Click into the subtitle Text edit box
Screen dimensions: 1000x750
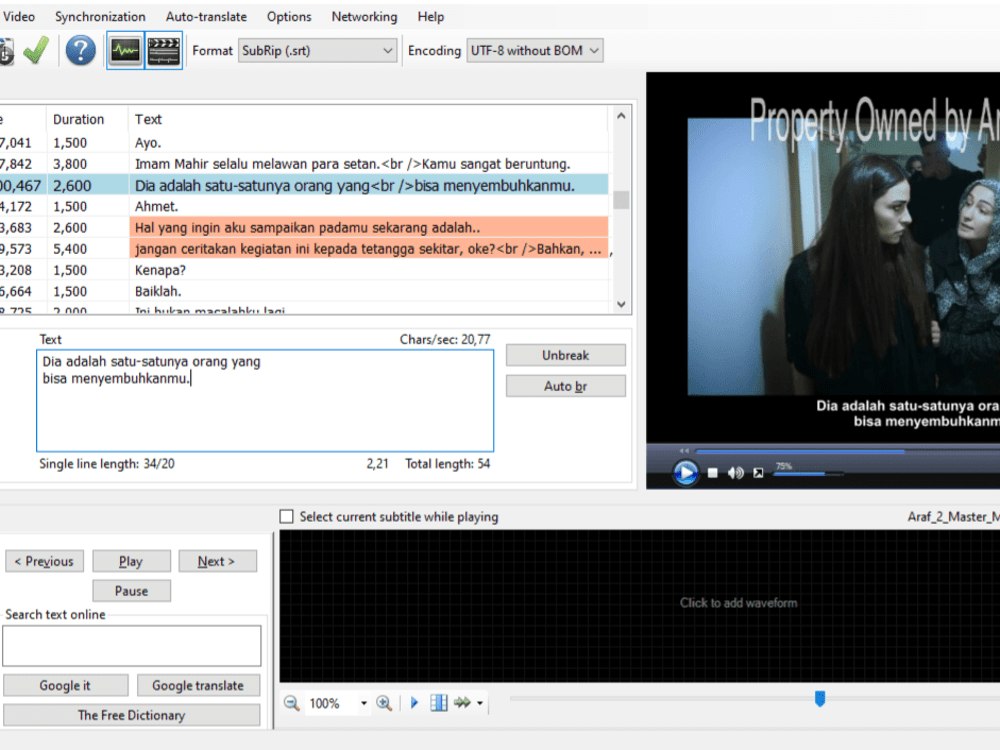click(x=265, y=401)
